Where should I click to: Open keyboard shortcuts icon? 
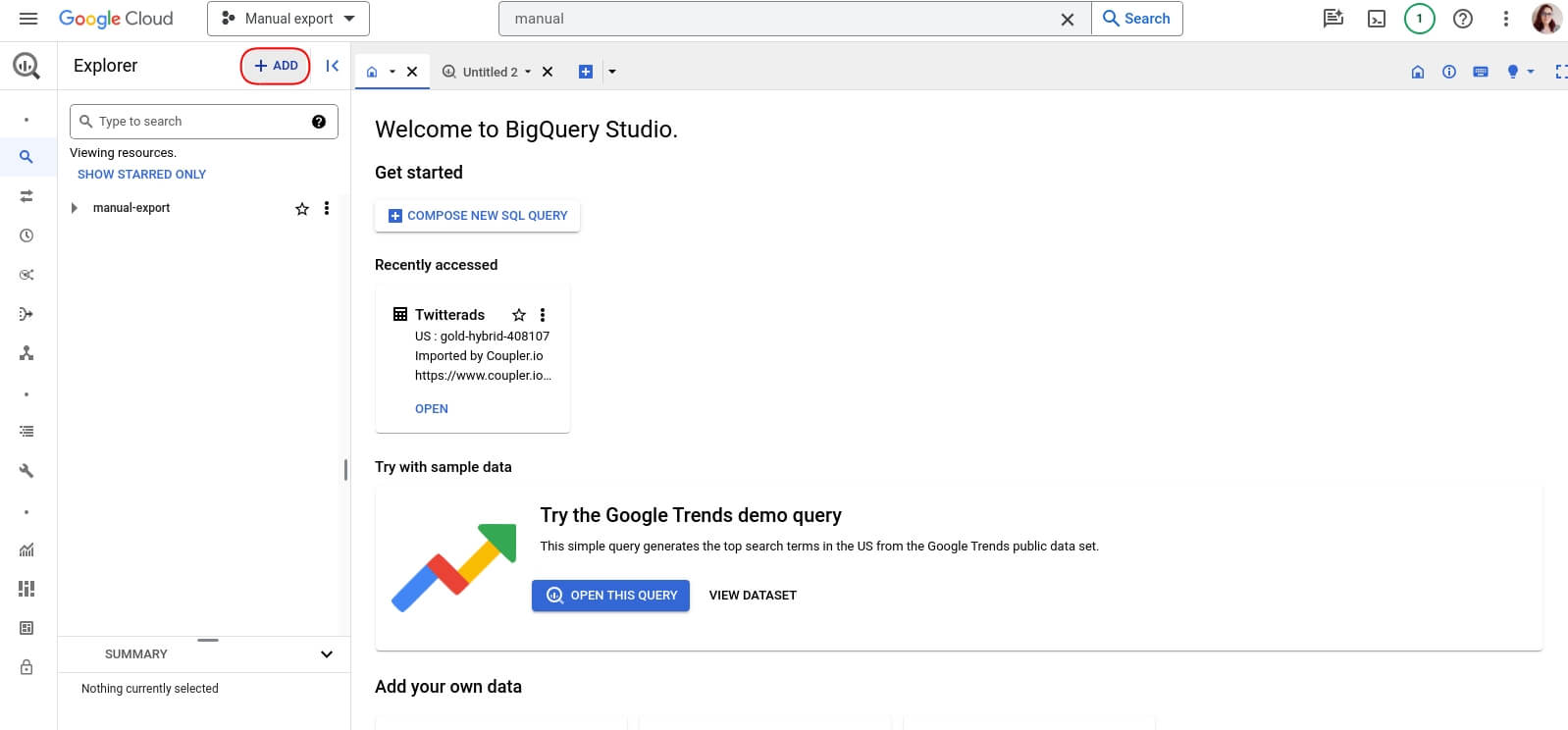[x=1481, y=72]
